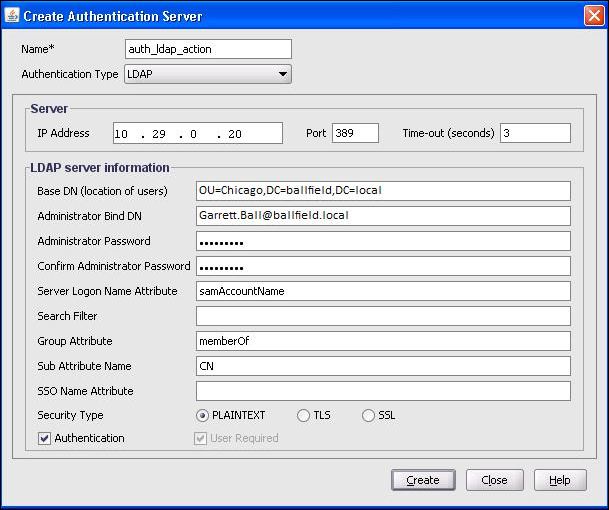Viewport: 609px width, 510px height.
Task: Select the SSL security type
Action: [368, 416]
